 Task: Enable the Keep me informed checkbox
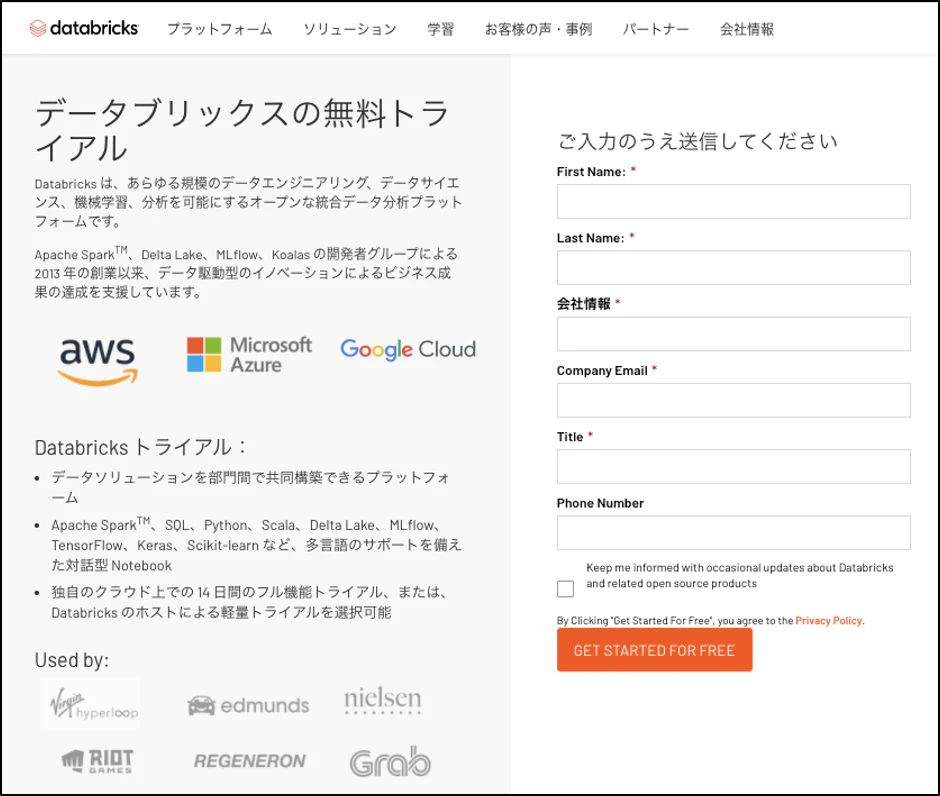[x=565, y=589]
